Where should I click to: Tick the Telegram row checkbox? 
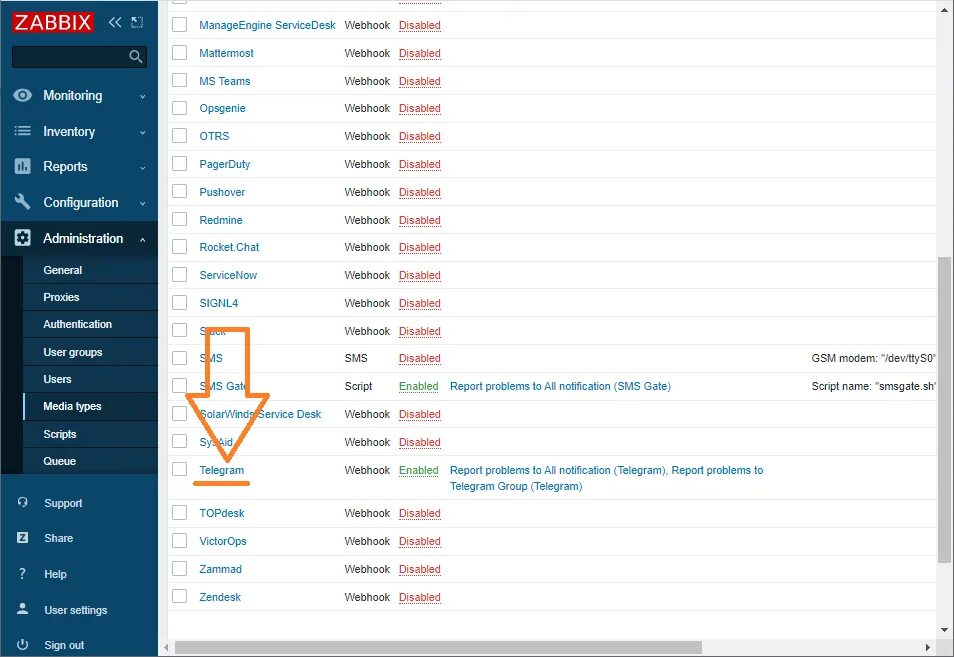[x=179, y=469]
